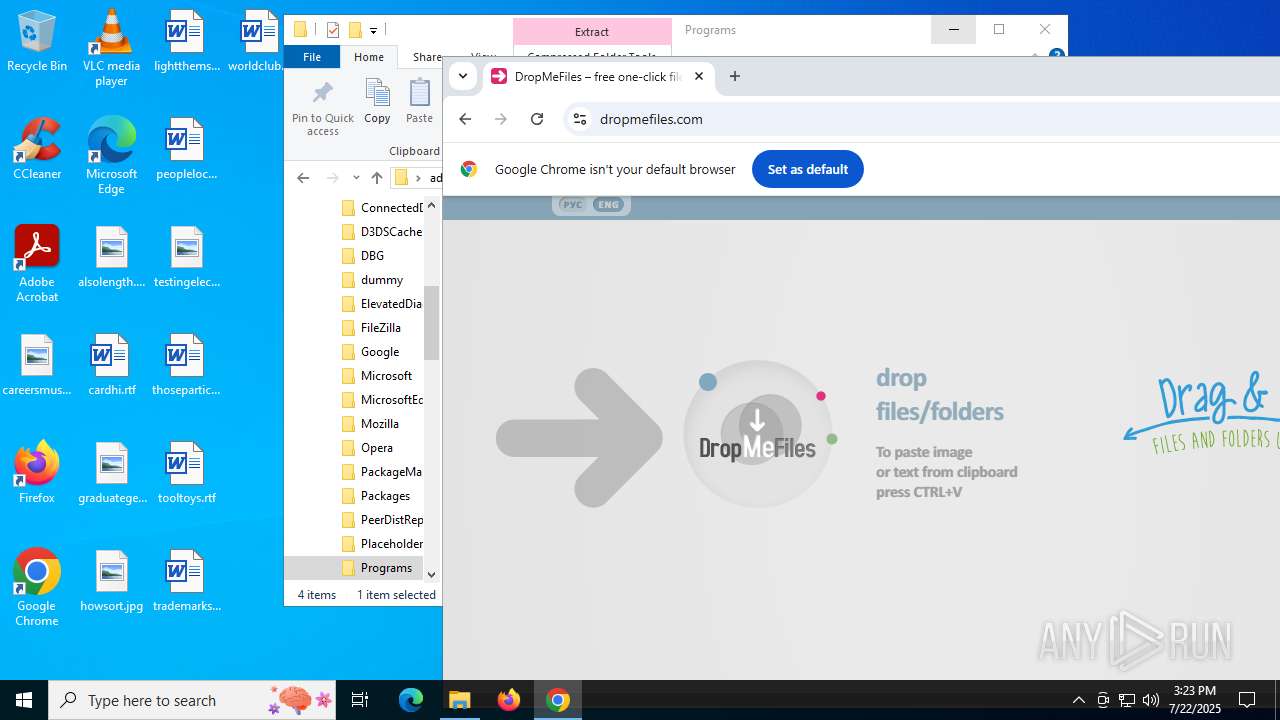Launch Adobe Acrobat from desktop
Screen dimensions: 1280x720
tap(37, 264)
